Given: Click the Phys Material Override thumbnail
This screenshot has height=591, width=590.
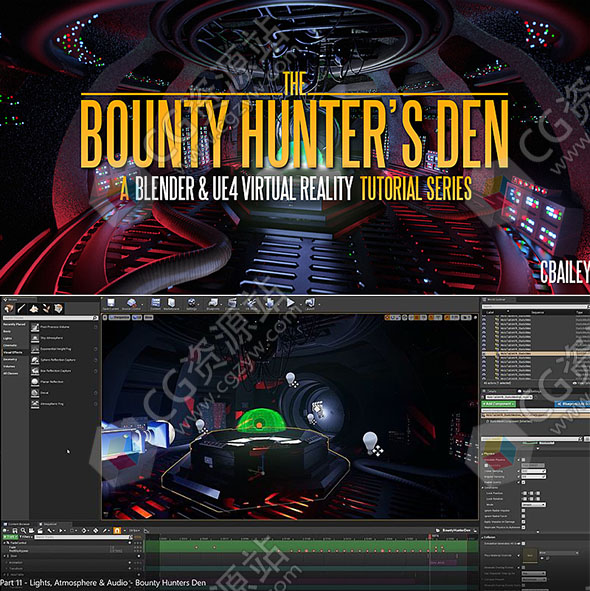Looking at the screenshot, I should 530,555.
